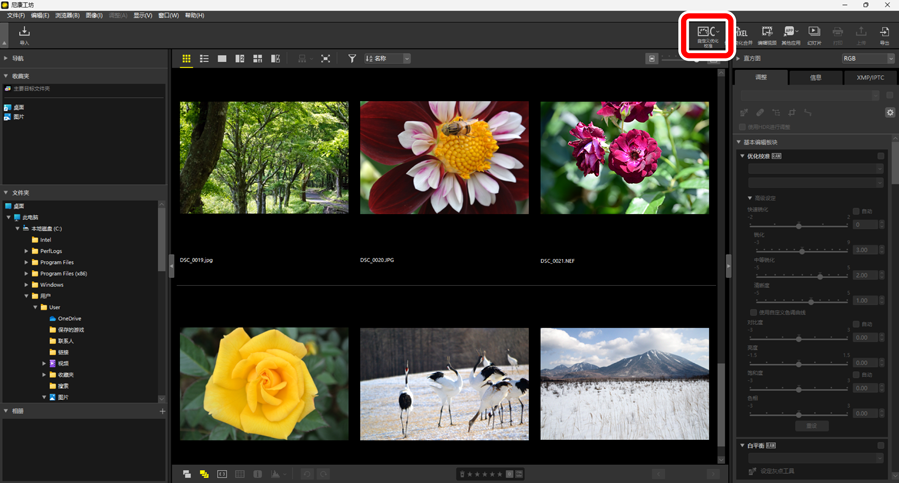This screenshot has width=899, height=483.
Task: Switch to the Info (信息) tab
Action: pos(815,77)
